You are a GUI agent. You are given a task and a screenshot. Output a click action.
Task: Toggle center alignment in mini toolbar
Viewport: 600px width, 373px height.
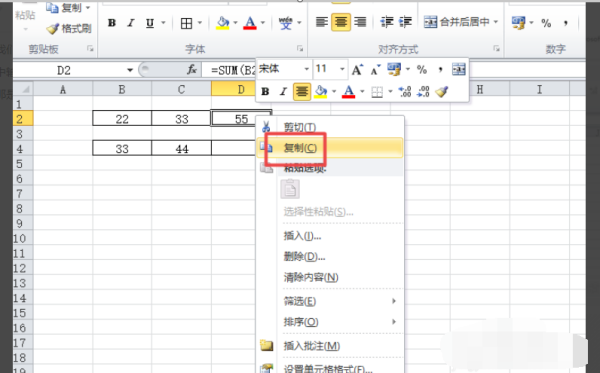(302, 92)
